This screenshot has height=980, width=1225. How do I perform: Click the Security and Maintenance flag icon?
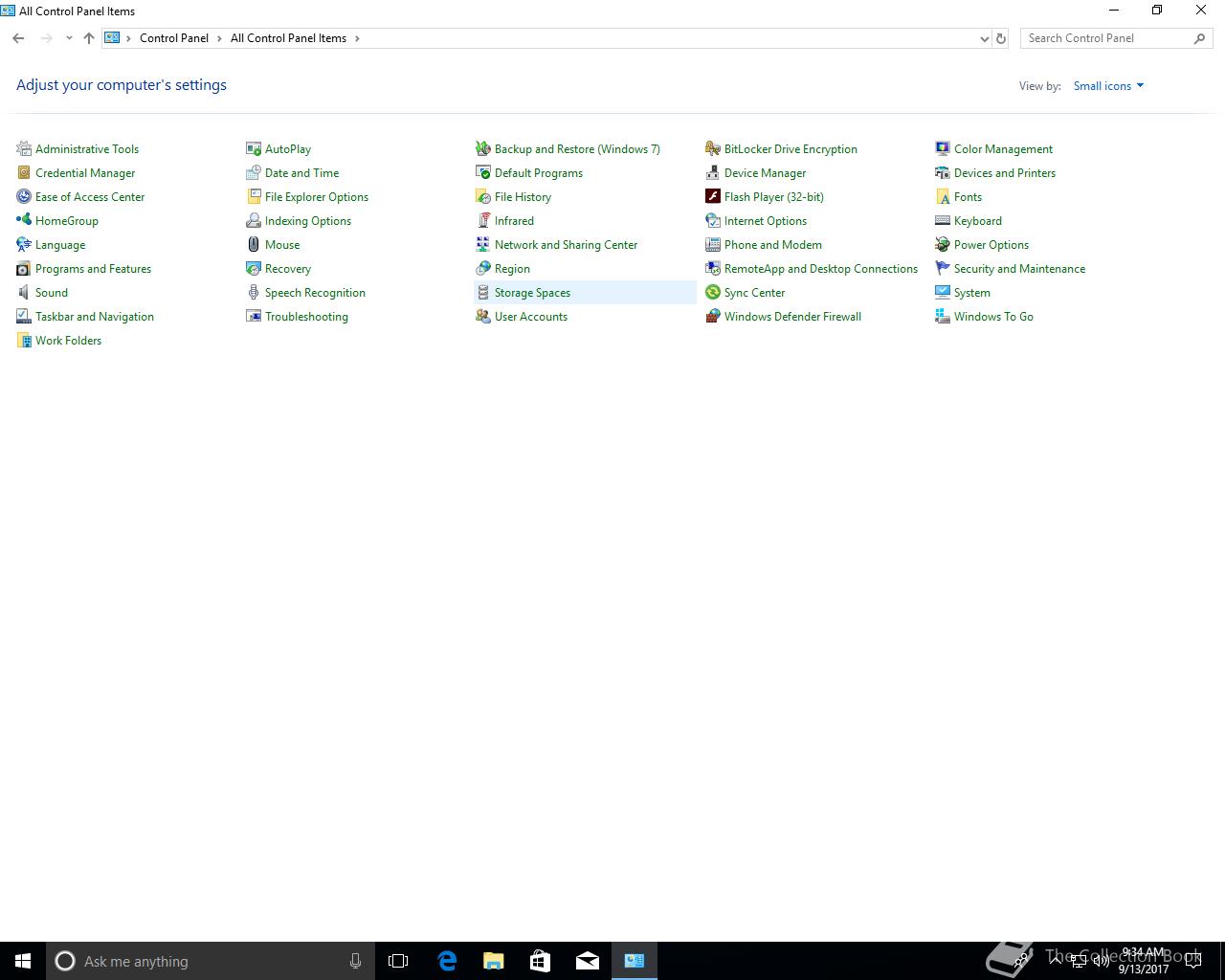[x=943, y=269]
